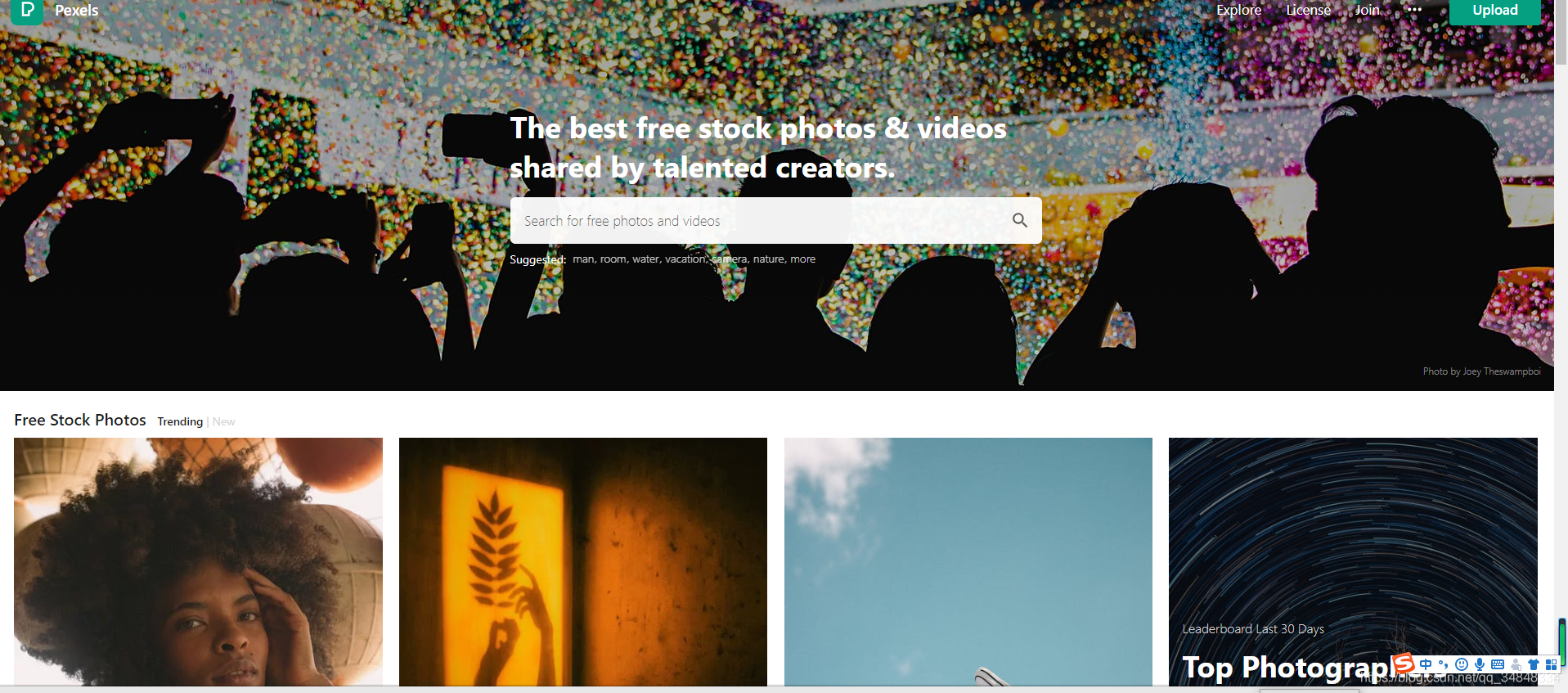Open the IME soft keyboard

(x=1498, y=664)
